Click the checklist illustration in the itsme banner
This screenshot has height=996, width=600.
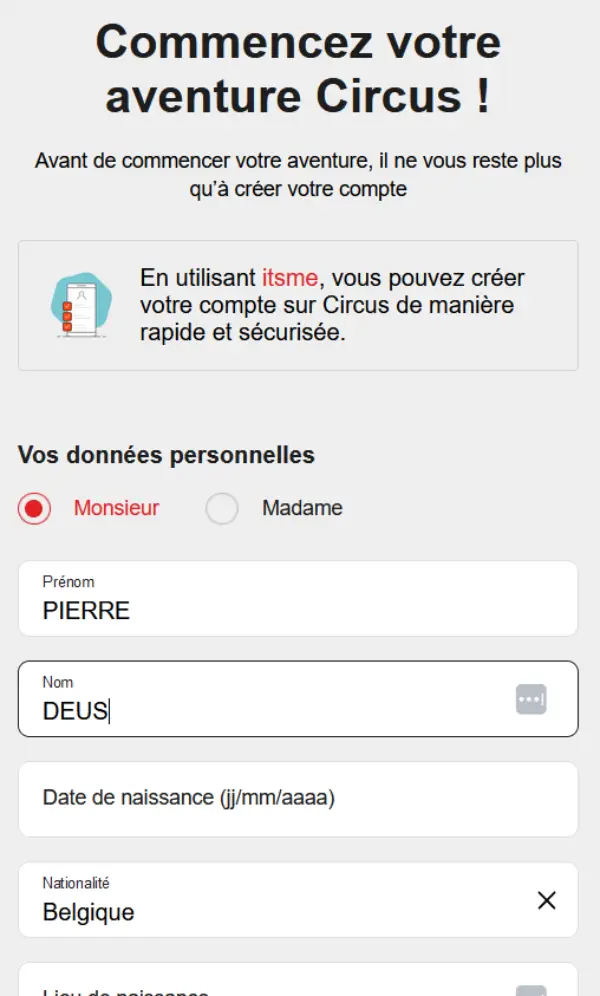(80, 305)
